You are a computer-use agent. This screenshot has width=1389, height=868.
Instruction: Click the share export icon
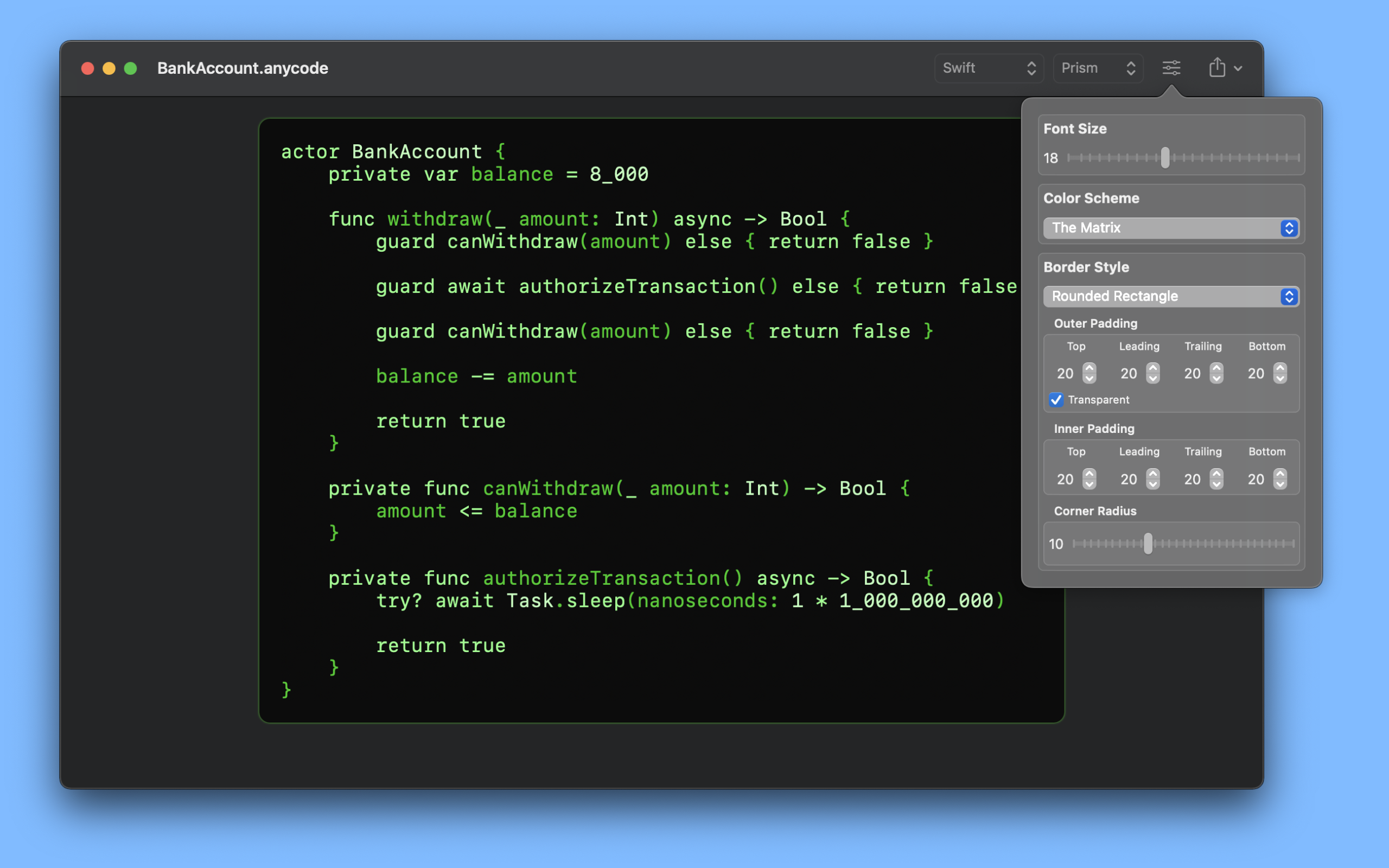pyautogui.click(x=1217, y=67)
